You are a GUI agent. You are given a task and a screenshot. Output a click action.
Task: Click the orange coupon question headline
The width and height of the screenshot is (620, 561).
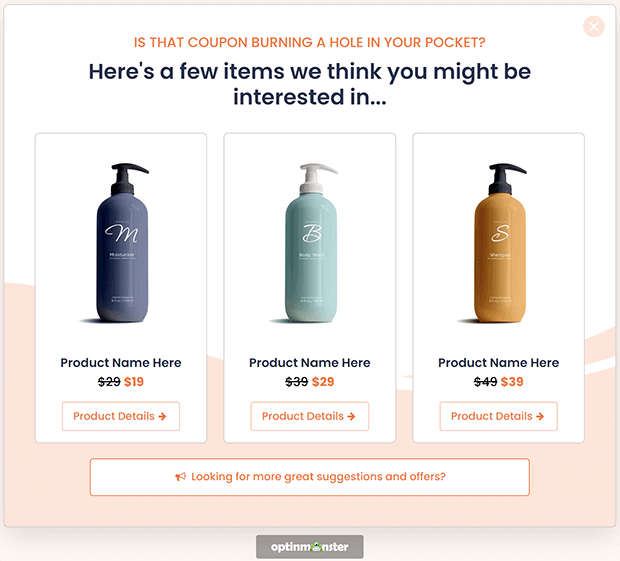tap(310, 42)
